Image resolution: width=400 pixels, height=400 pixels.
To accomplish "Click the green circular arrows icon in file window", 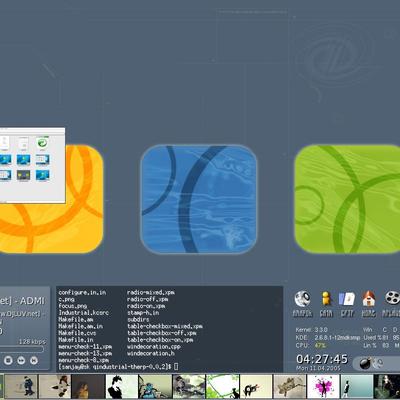I will pyautogui.click(x=42, y=143).
